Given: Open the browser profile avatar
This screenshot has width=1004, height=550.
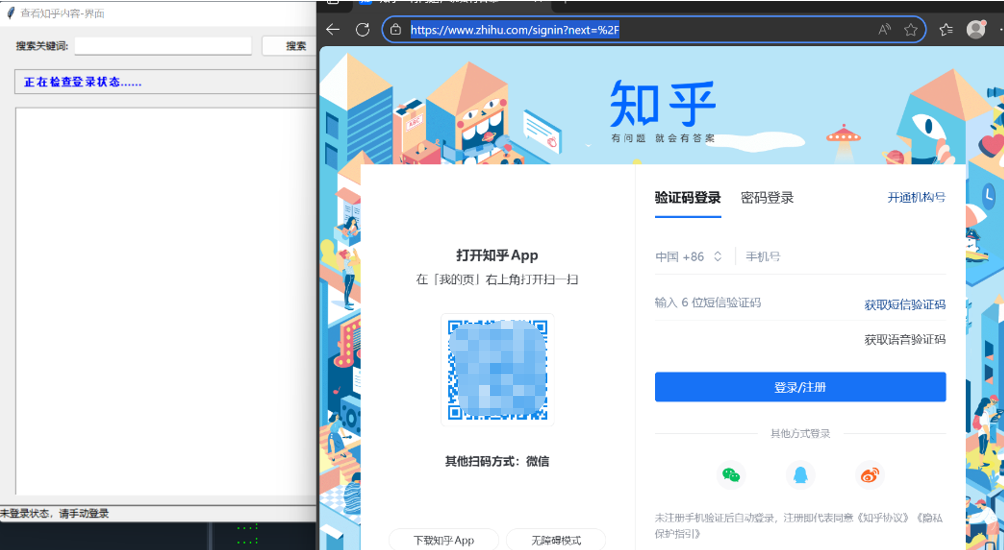Looking at the screenshot, I should 975,29.
